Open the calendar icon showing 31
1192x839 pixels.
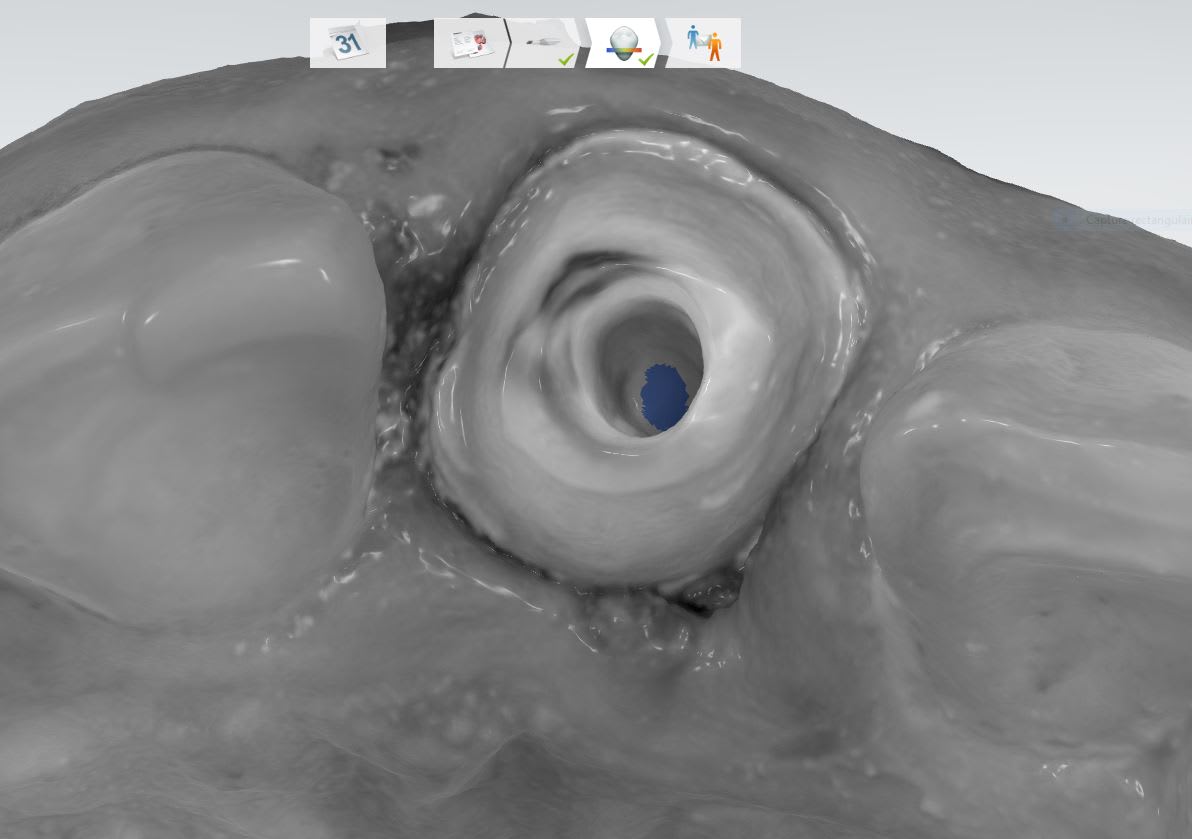pyautogui.click(x=347, y=43)
